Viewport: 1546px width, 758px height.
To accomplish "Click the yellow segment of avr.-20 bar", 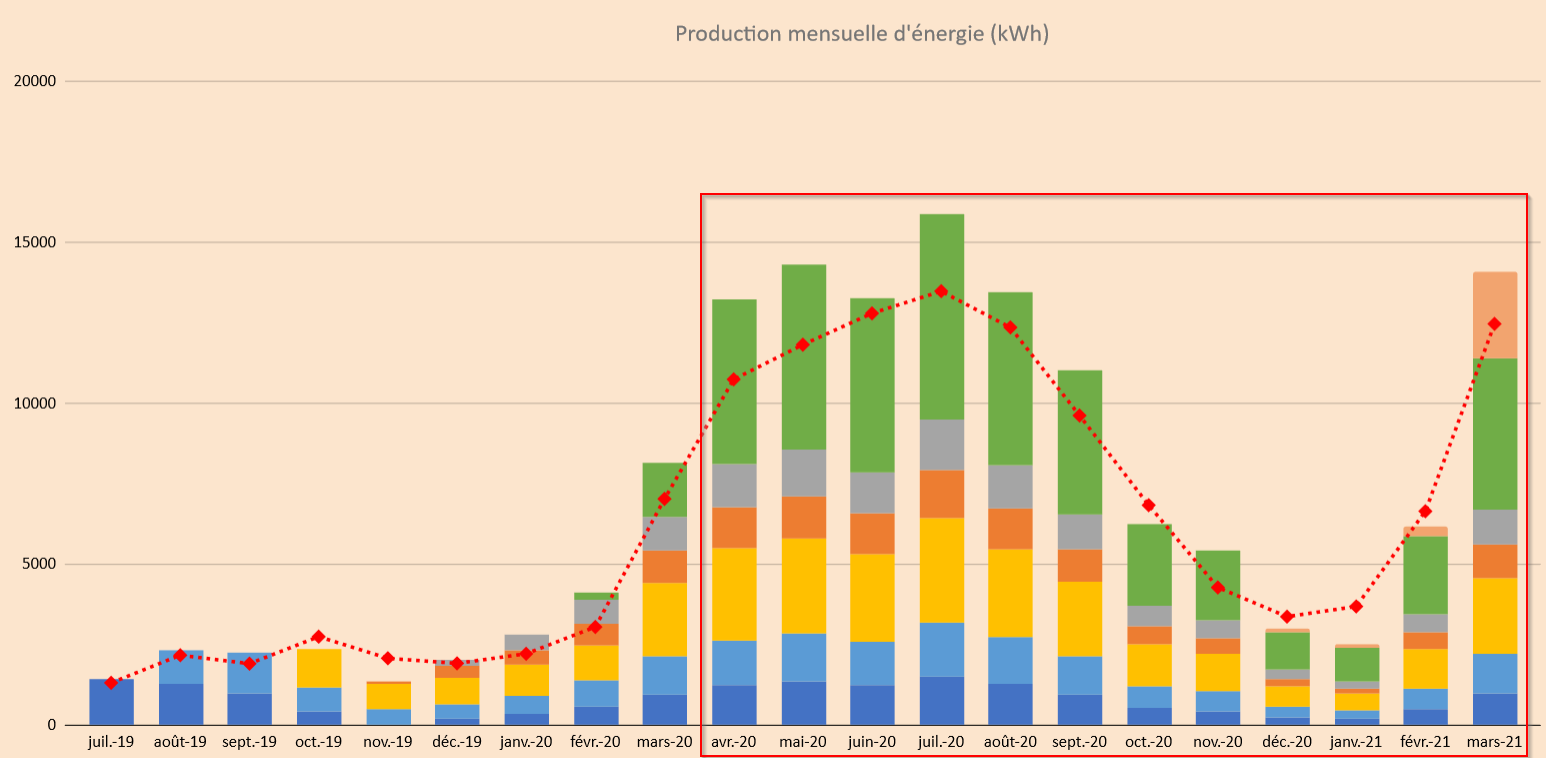I will tap(734, 594).
